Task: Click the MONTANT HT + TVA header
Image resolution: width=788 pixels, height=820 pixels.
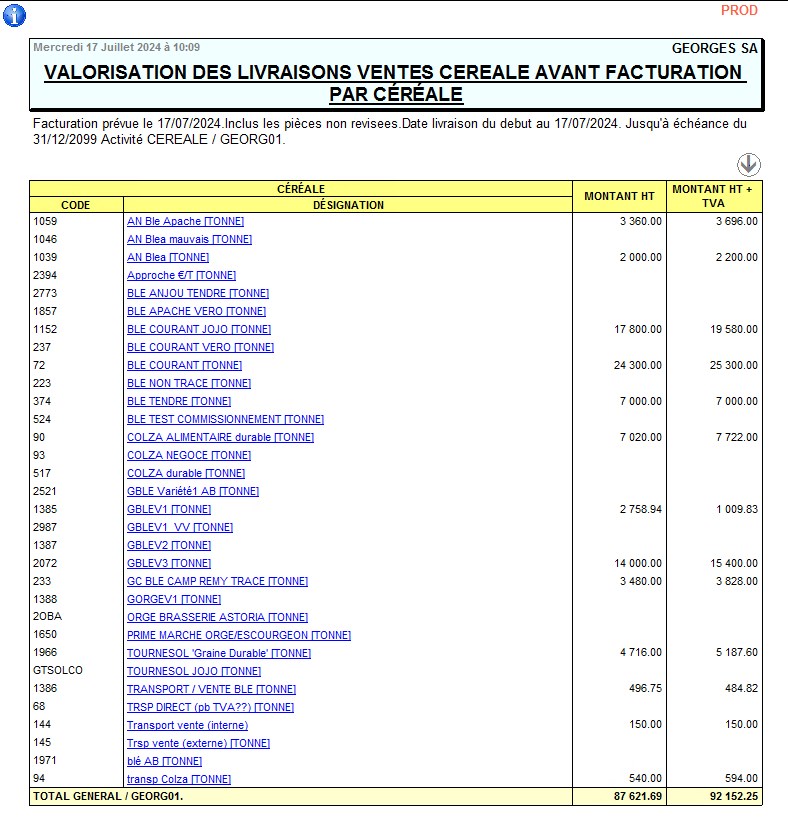Action: click(713, 196)
